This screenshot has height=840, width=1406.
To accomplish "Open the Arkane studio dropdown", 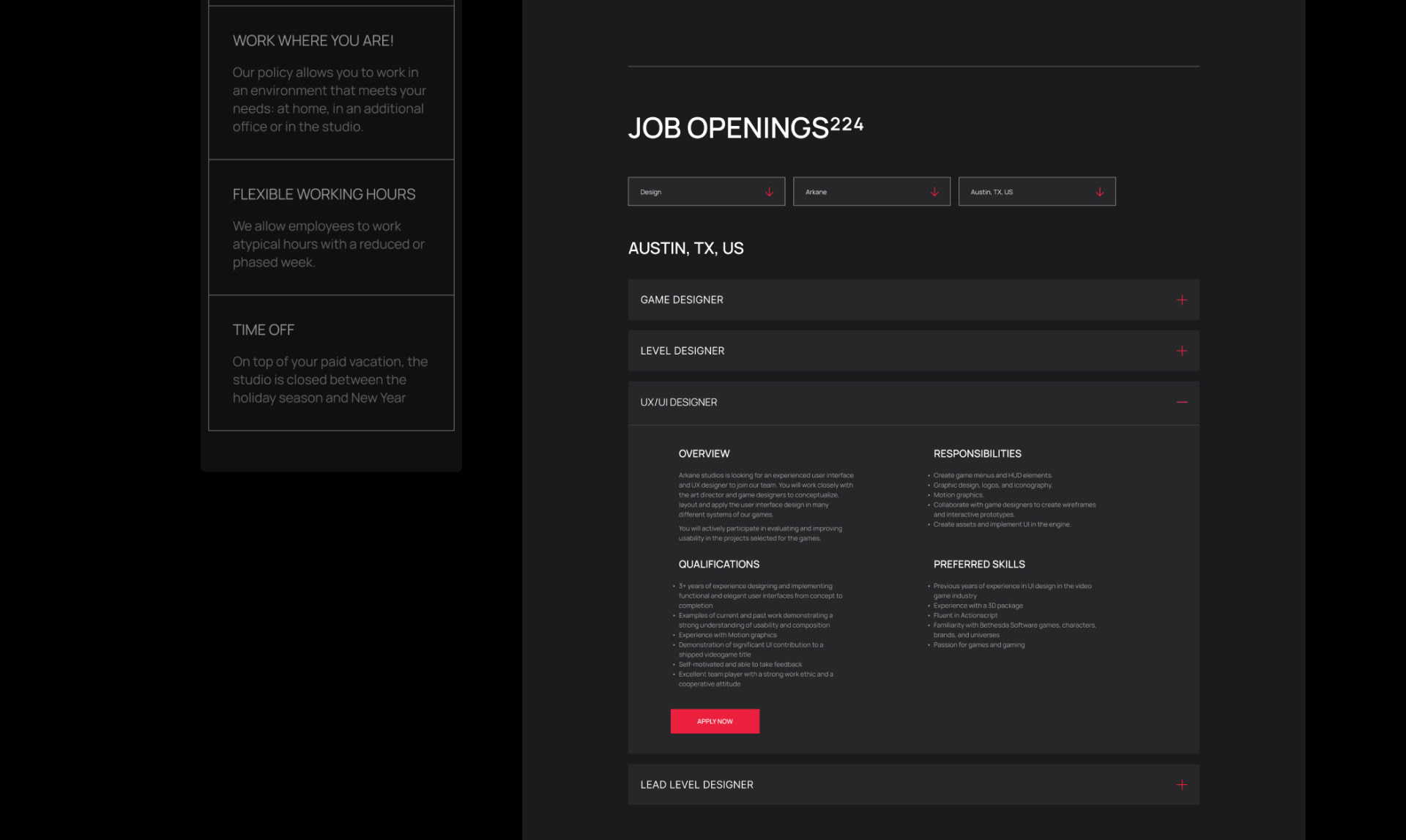I will pos(871,191).
